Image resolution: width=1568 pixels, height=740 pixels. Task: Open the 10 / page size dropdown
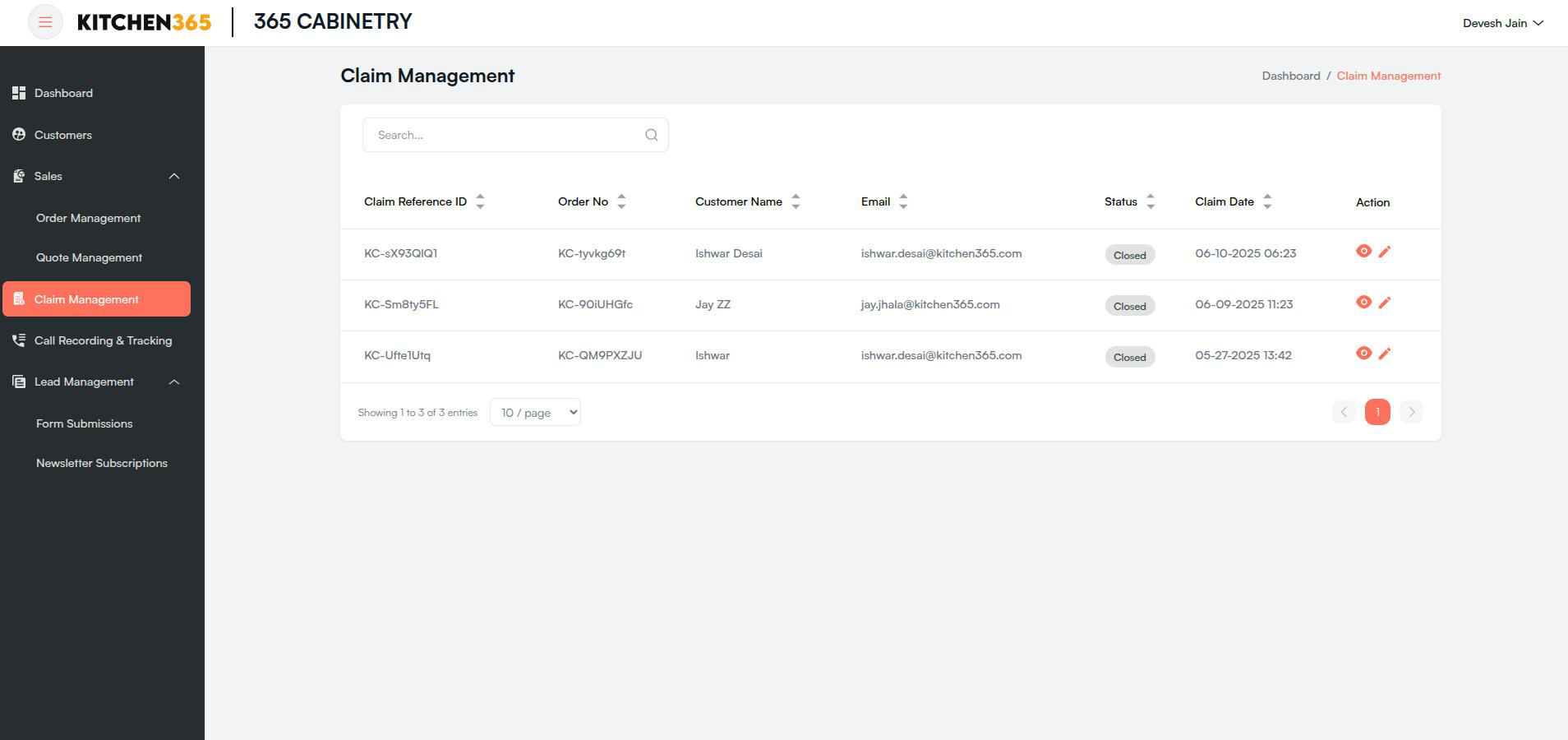click(535, 412)
